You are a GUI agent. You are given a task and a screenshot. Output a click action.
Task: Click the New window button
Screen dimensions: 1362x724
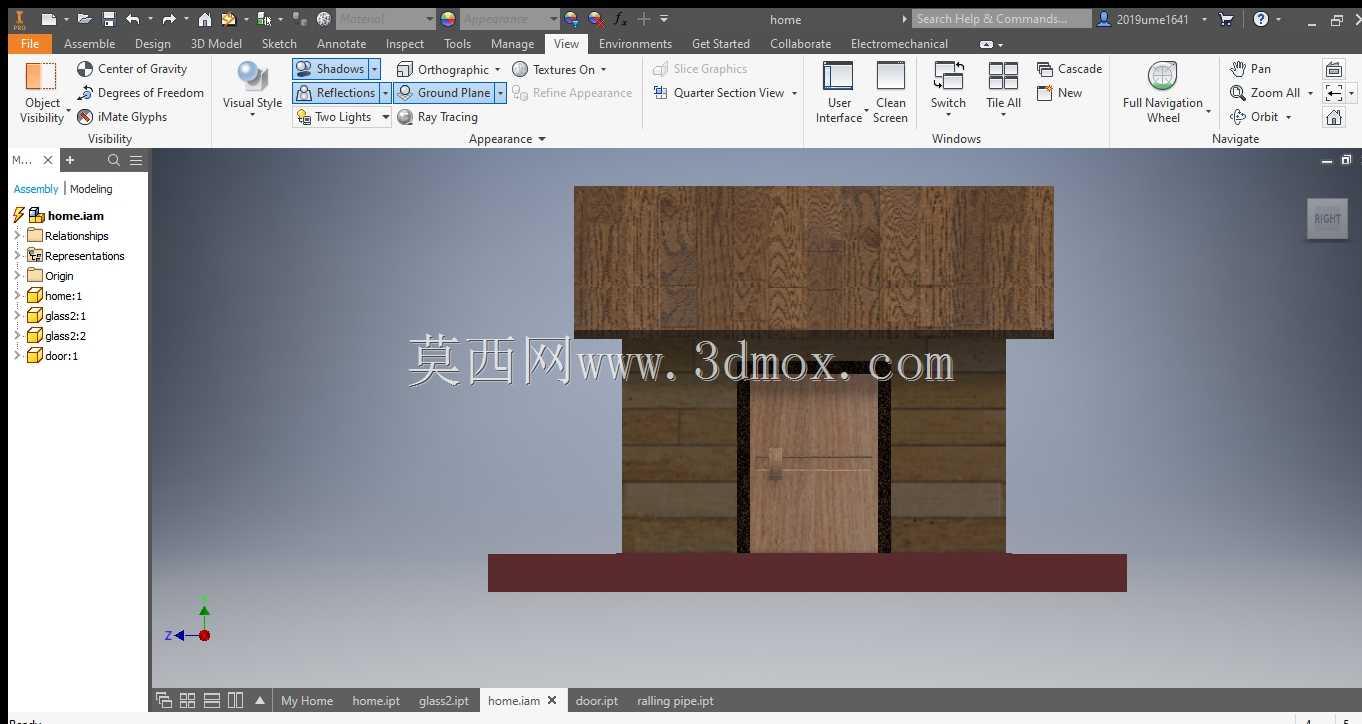coord(1060,93)
